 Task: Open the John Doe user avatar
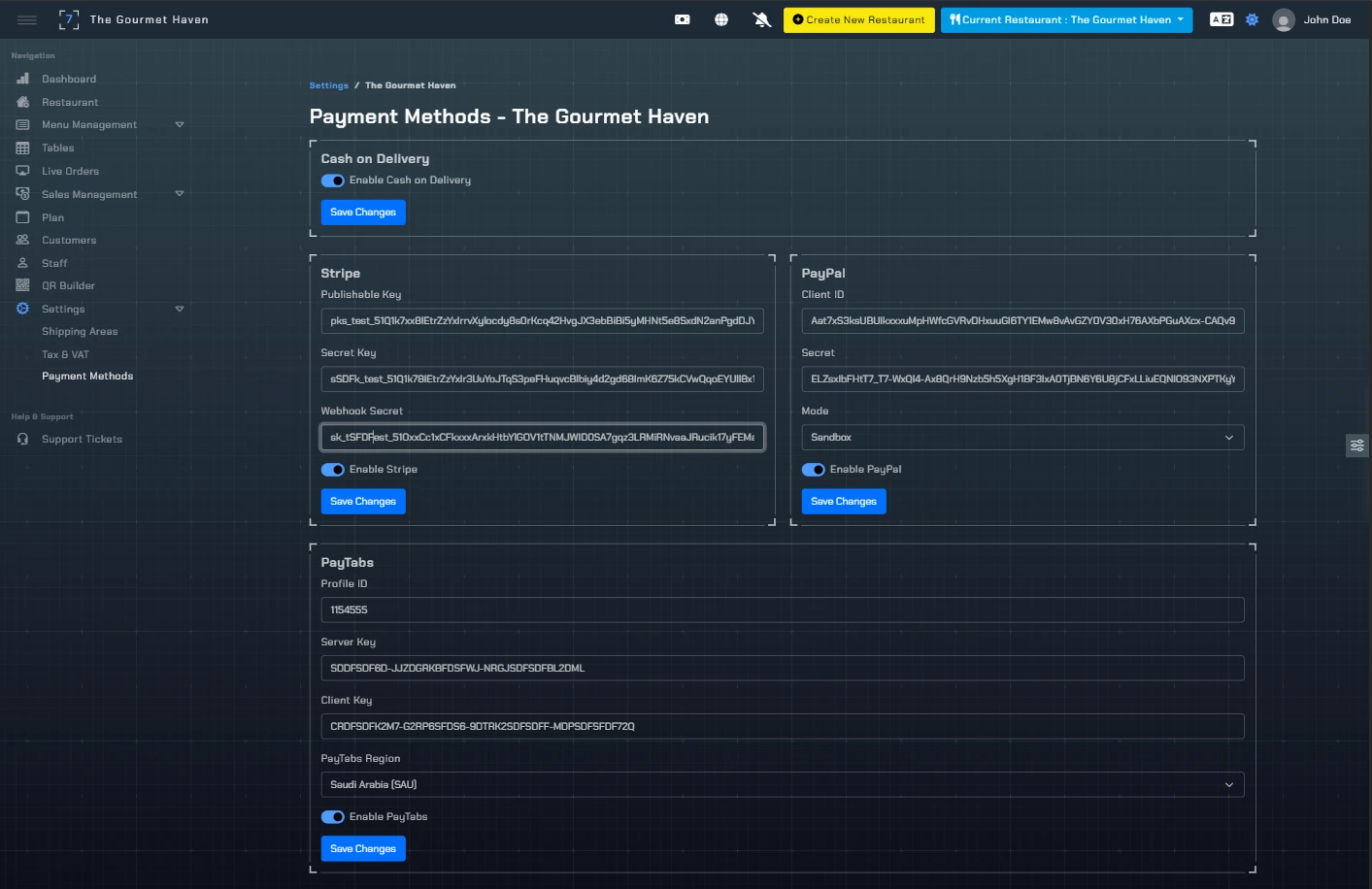pos(1284,19)
